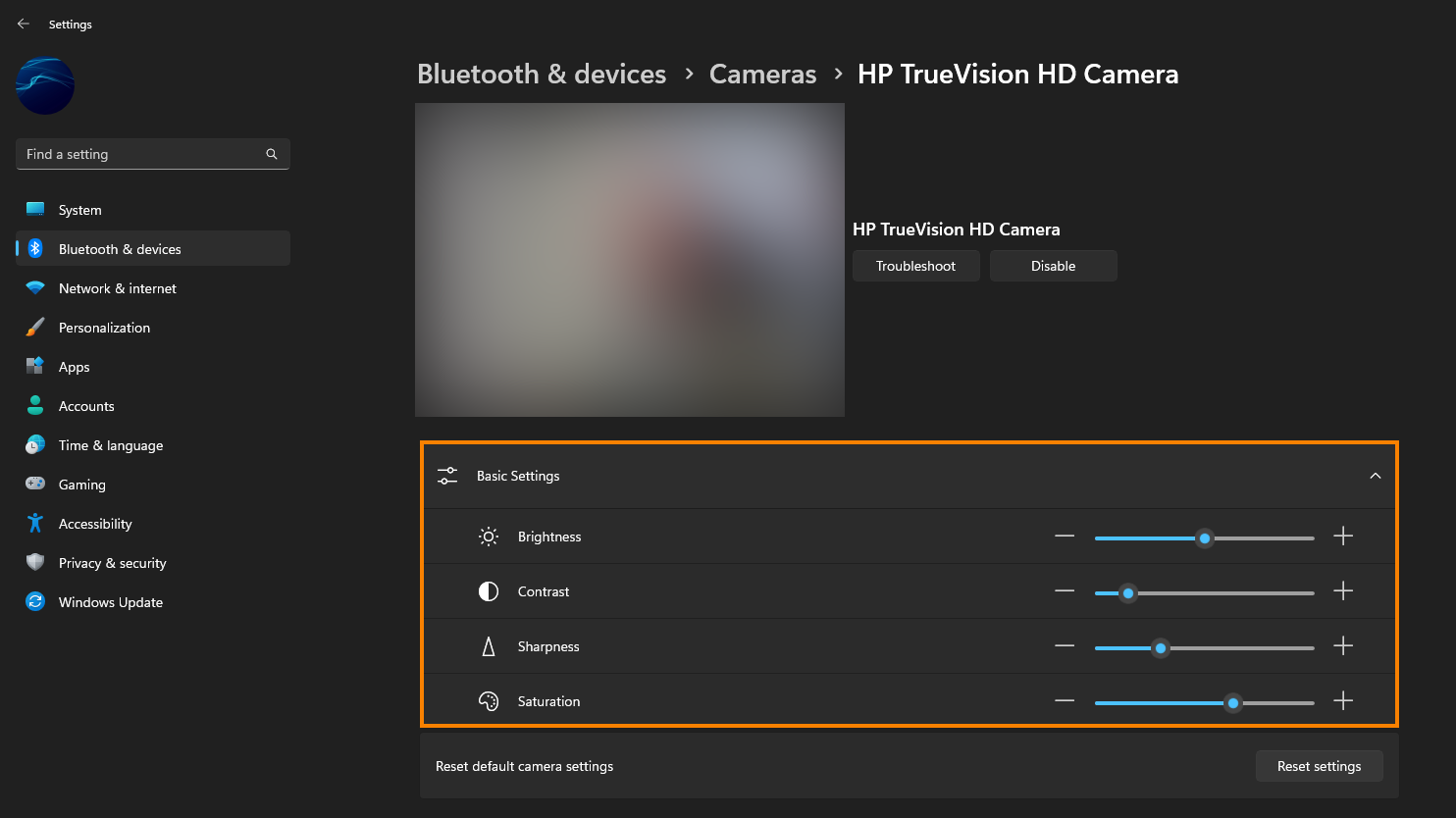Decrease Sharpness with the minus button

(1065, 646)
